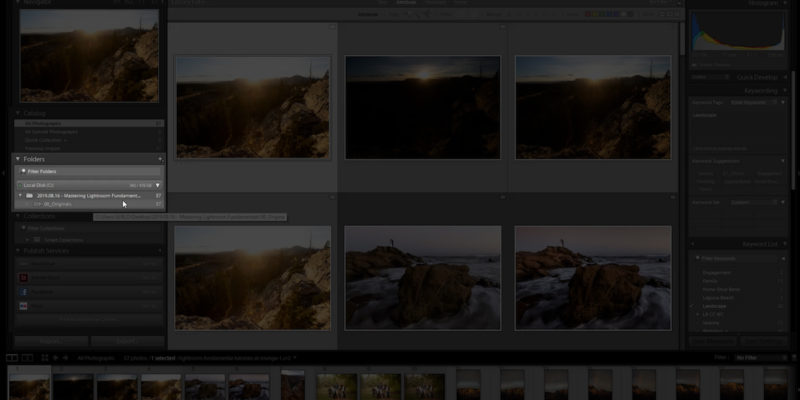Uncheck the Landscape keyword checkmark

692,306
